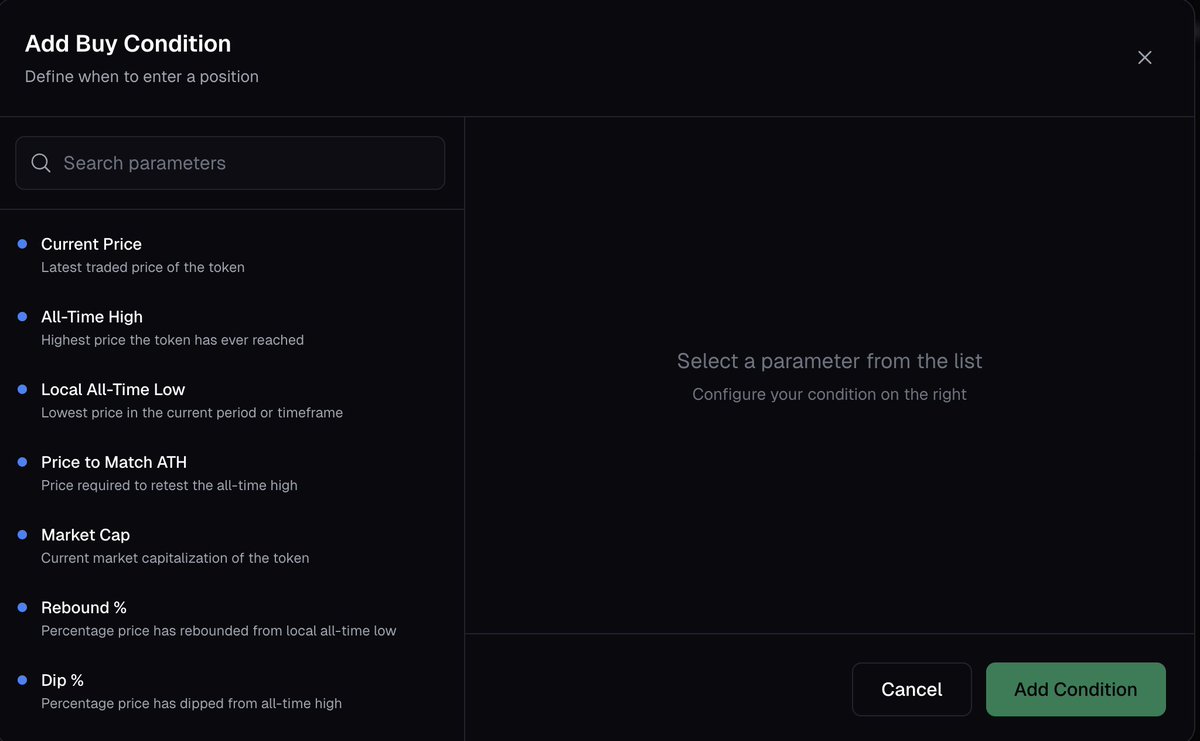Click the blue dot beside Current Price
The width and height of the screenshot is (1200, 741).
point(22,244)
